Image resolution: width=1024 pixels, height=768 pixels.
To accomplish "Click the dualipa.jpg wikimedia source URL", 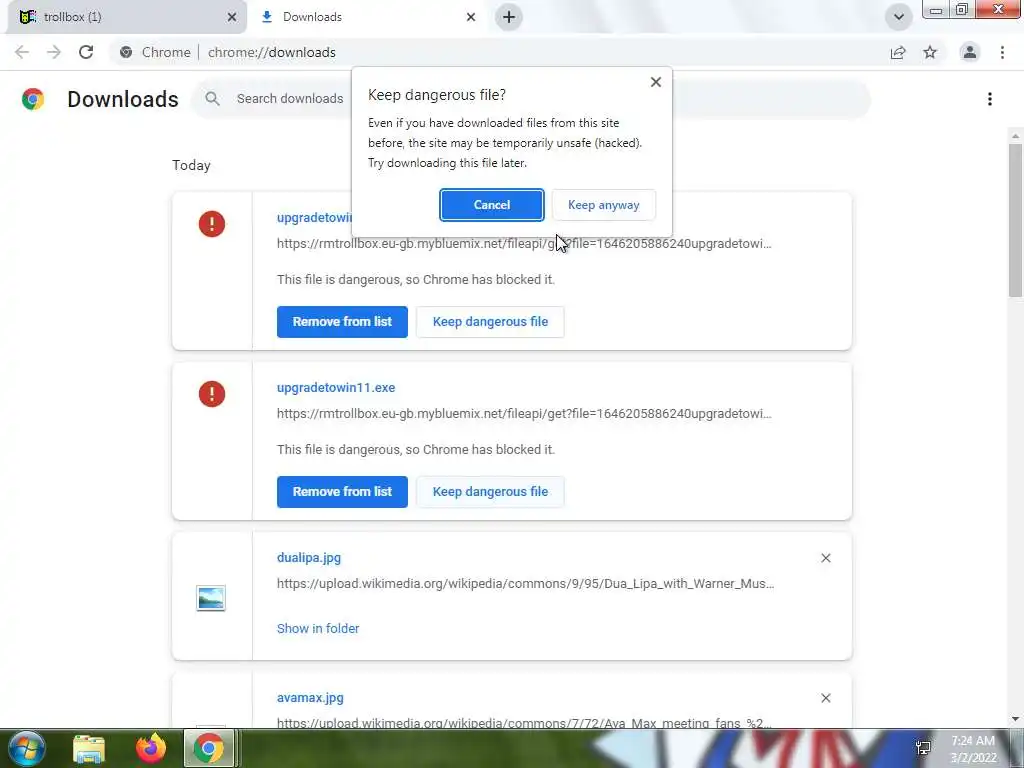I will point(526,584).
